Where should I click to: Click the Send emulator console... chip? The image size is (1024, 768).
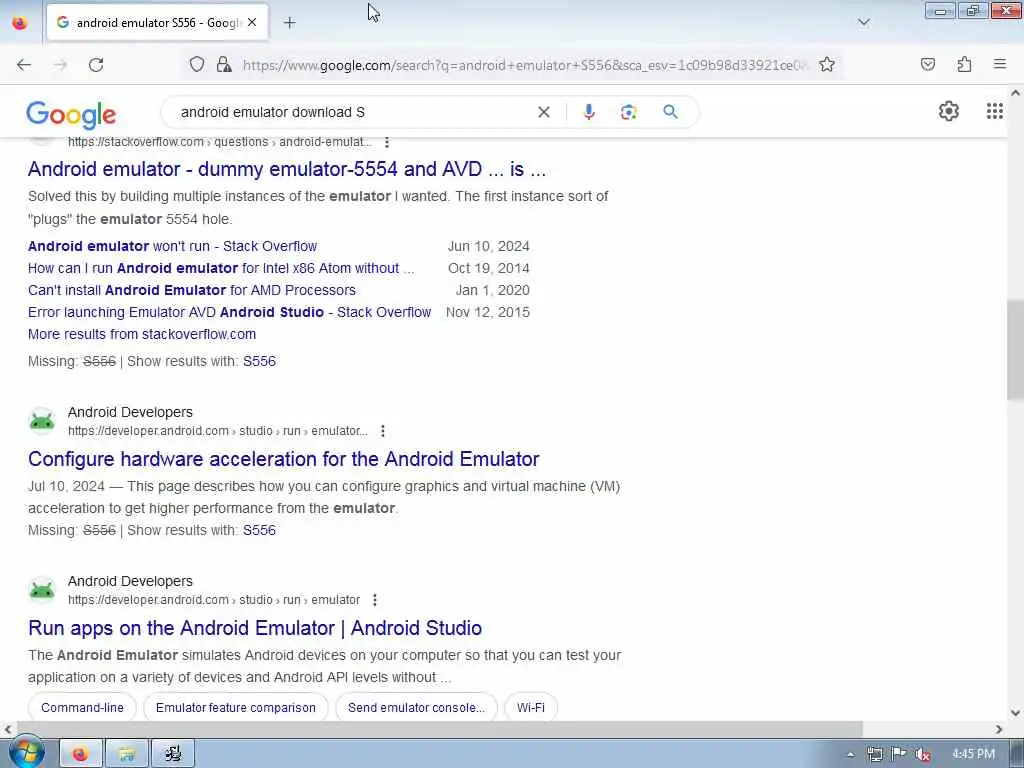point(416,708)
